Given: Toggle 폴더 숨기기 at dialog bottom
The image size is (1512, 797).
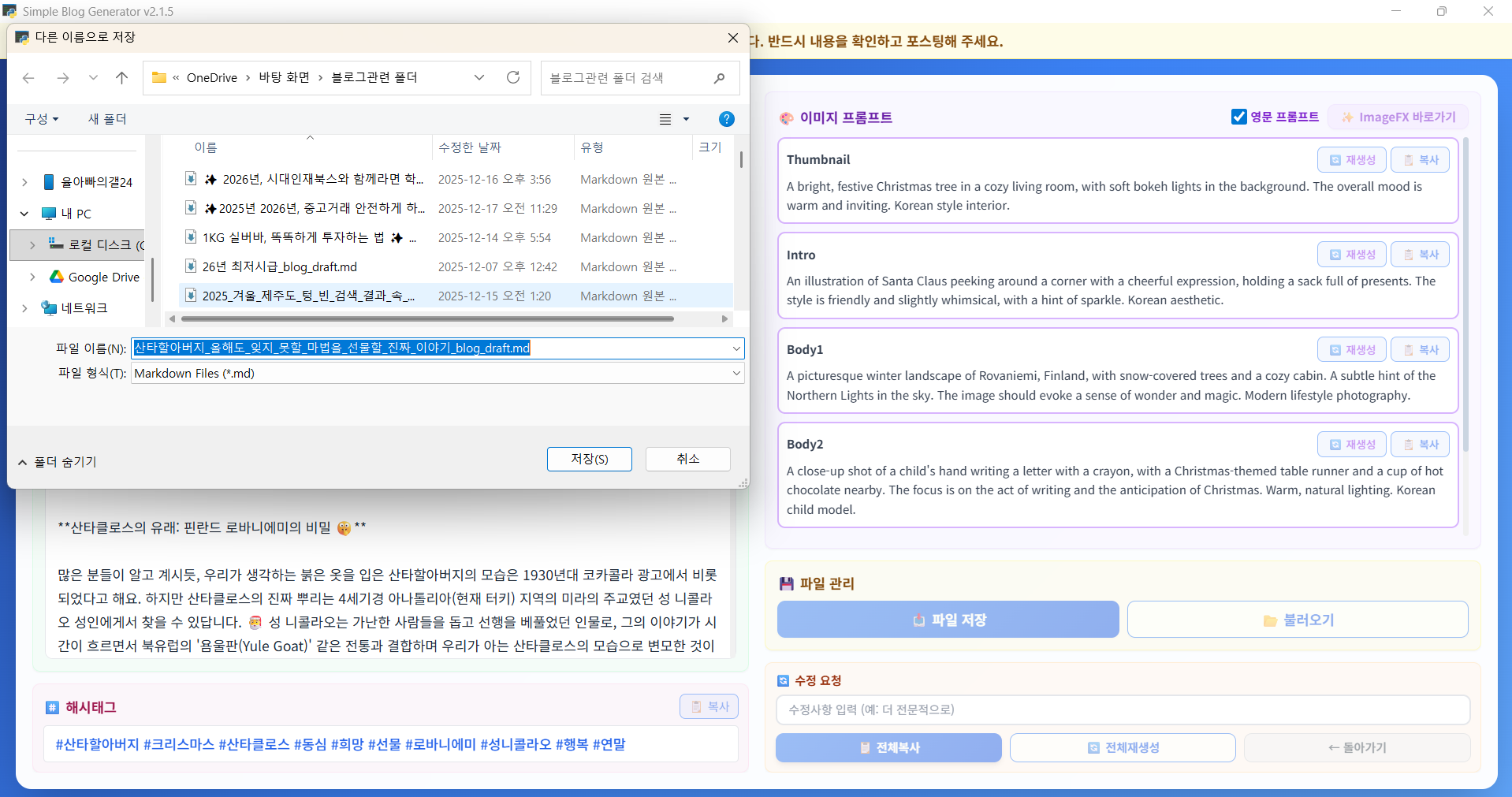Looking at the screenshot, I should click(57, 462).
